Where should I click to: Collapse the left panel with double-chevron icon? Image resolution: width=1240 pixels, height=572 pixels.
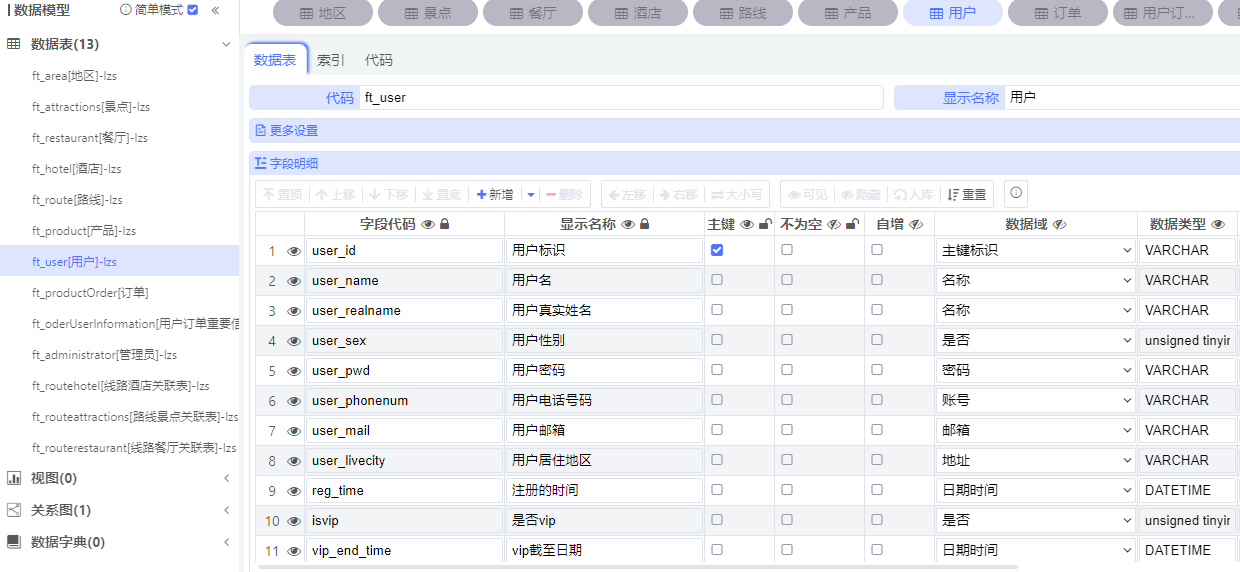[215, 10]
